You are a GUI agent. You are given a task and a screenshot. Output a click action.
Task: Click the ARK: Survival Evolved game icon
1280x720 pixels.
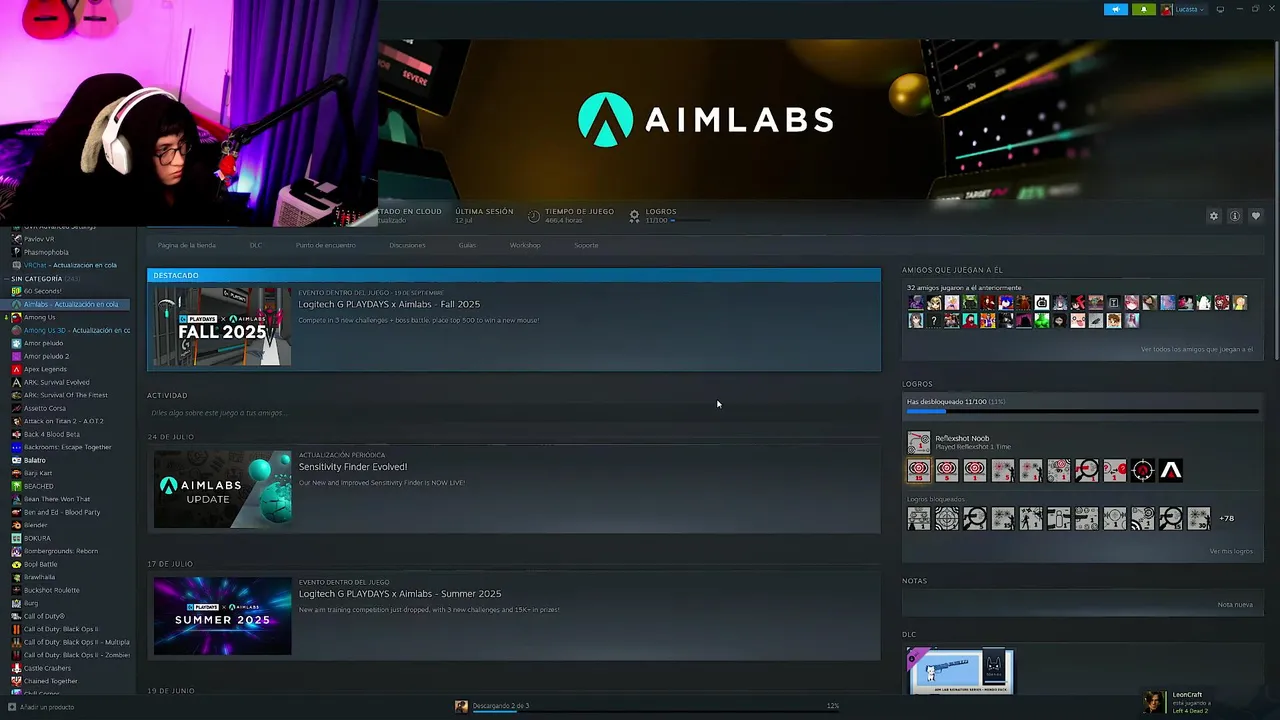16,382
